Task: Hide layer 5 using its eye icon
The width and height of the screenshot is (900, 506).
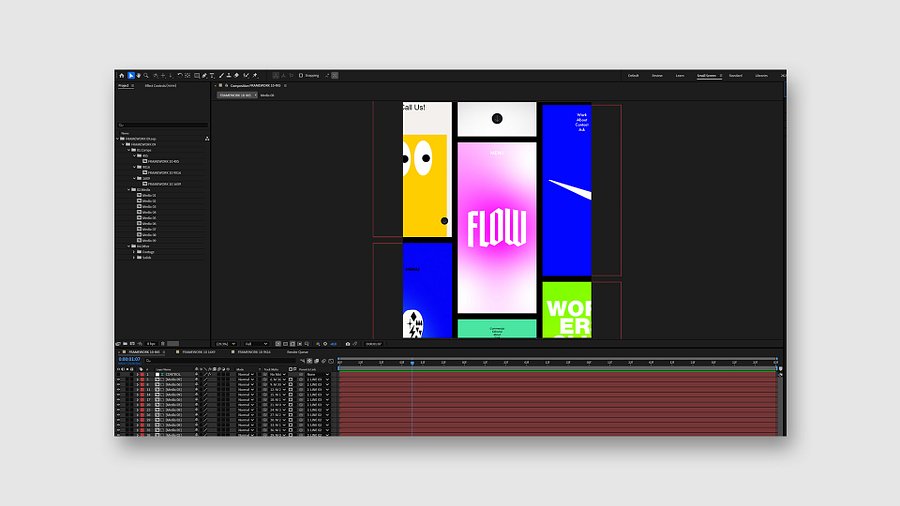Action: [119, 379]
